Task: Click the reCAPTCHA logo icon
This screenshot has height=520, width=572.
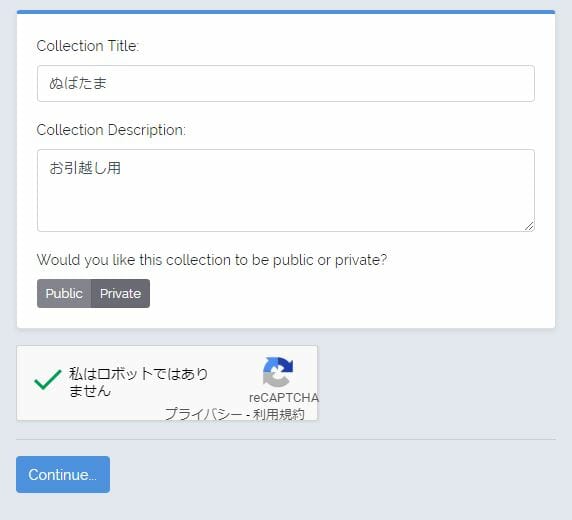Action: pyautogui.click(x=278, y=372)
